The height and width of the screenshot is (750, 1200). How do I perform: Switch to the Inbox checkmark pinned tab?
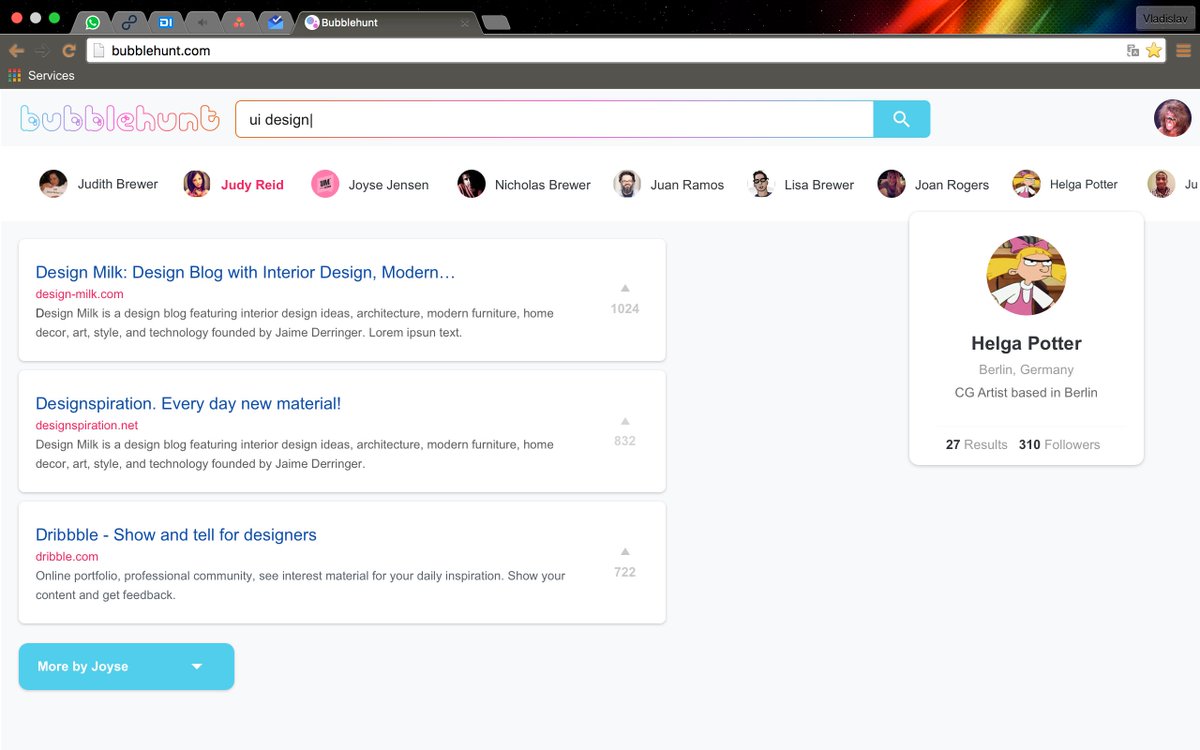(275, 22)
